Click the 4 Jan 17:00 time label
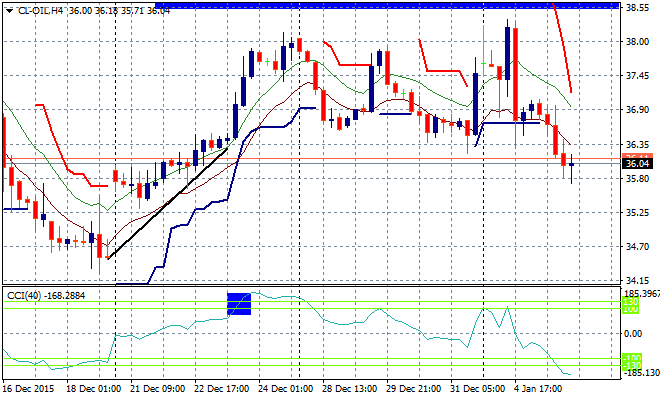The image size is (660, 400). 538,388
